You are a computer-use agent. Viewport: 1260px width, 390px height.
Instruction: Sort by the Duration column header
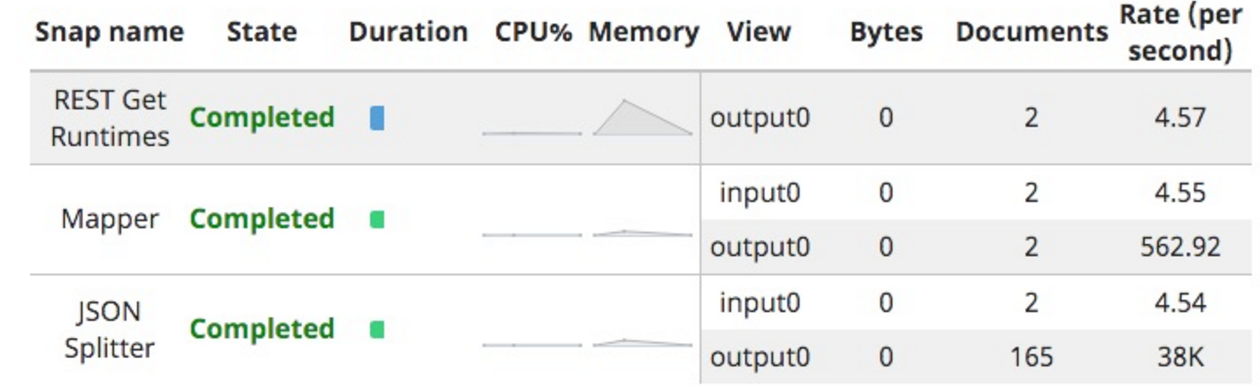pyautogui.click(x=408, y=32)
